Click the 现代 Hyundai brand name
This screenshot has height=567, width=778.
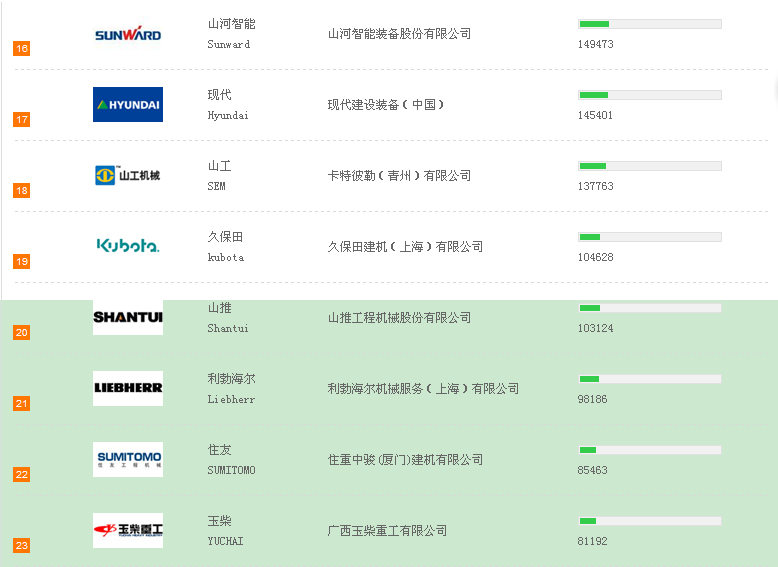220,95
